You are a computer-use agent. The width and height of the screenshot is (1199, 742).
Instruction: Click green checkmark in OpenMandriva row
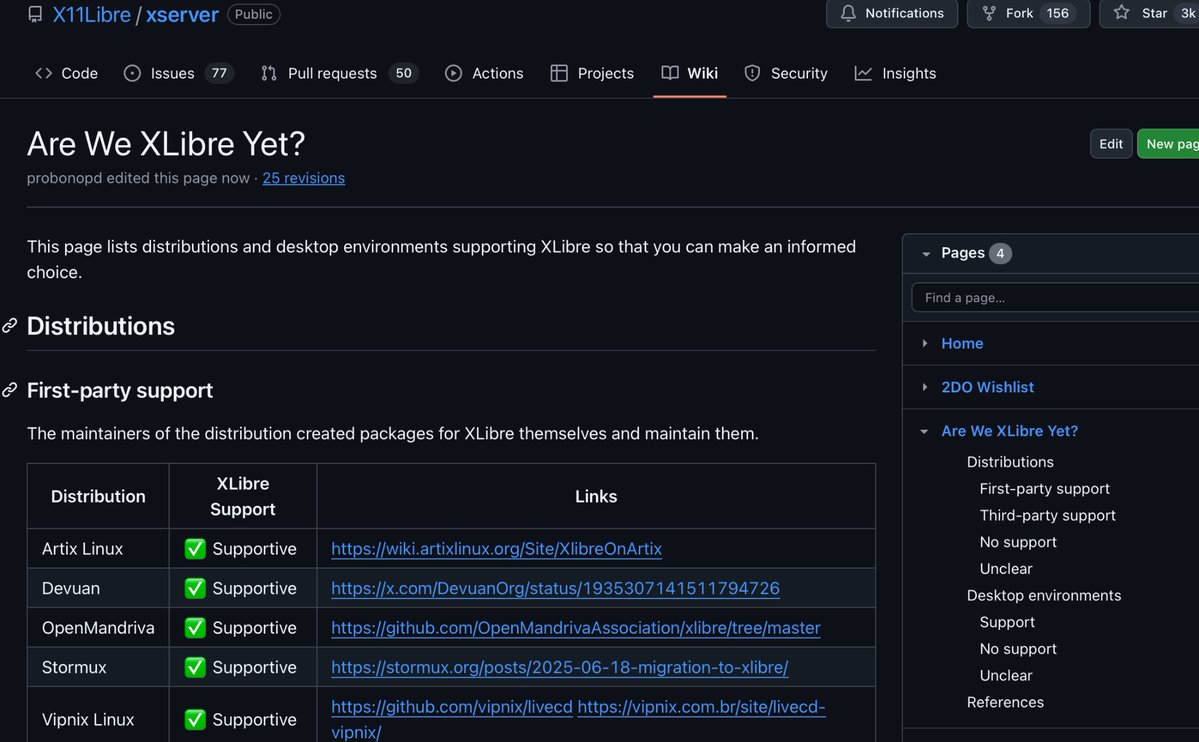pos(195,628)
